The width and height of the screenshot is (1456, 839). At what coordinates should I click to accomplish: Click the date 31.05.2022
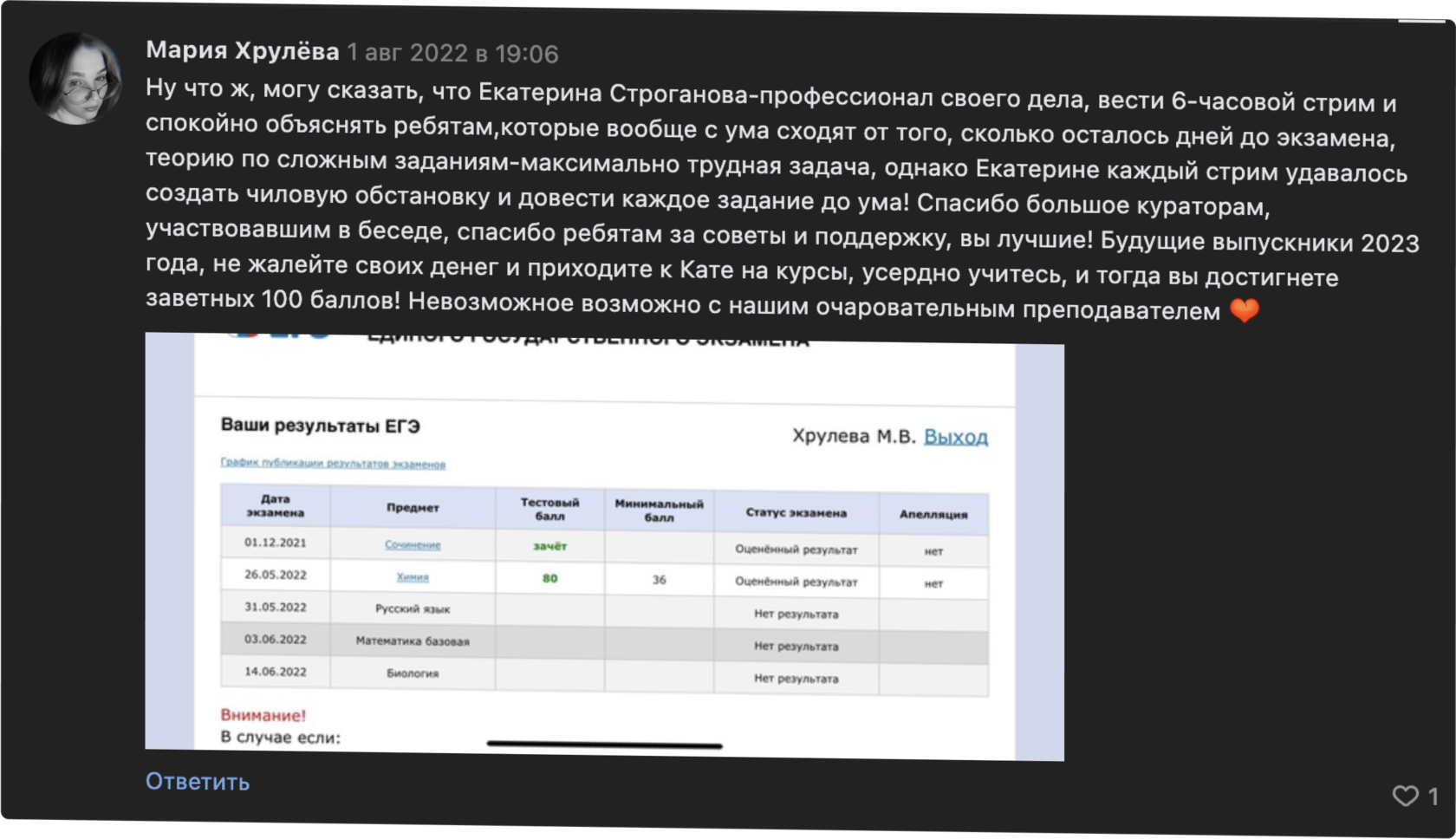pos(276,607)
